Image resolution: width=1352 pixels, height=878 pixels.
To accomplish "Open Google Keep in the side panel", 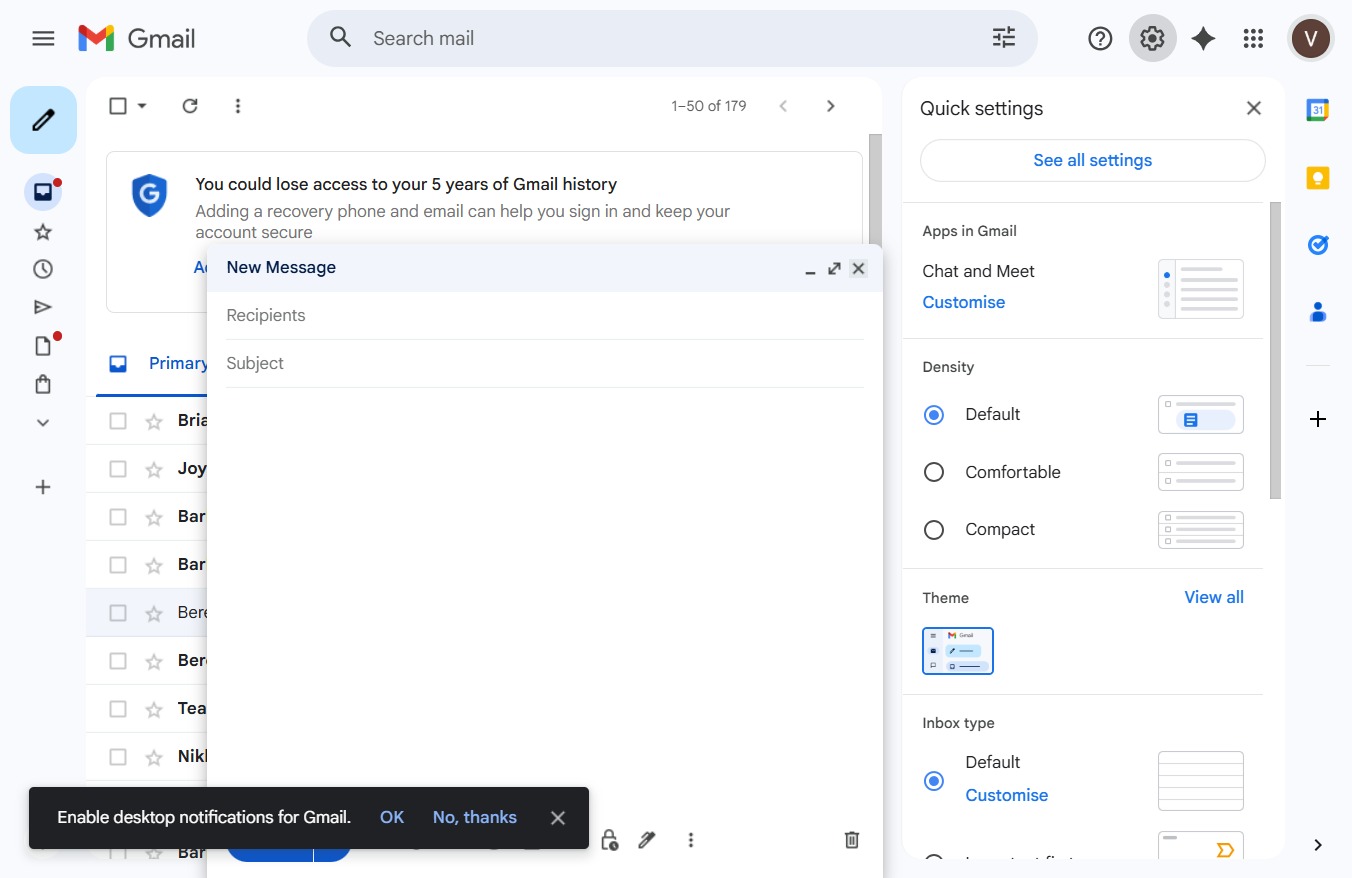I will [x=1318, y=178].
